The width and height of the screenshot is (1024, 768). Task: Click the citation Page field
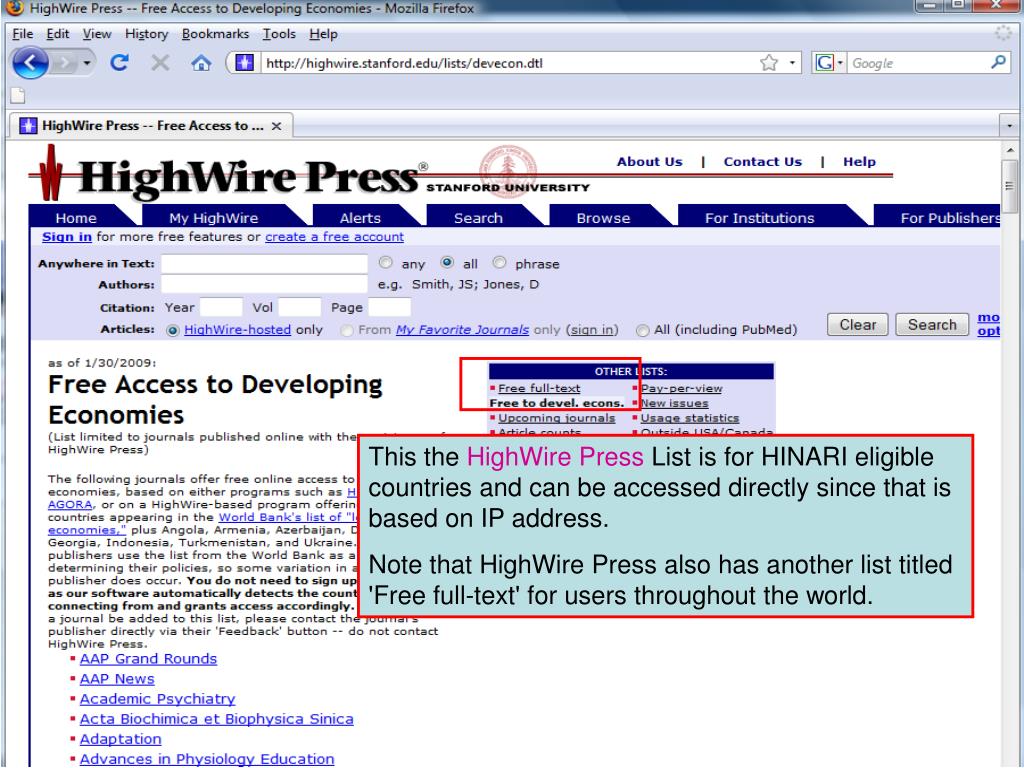point(390,308)
